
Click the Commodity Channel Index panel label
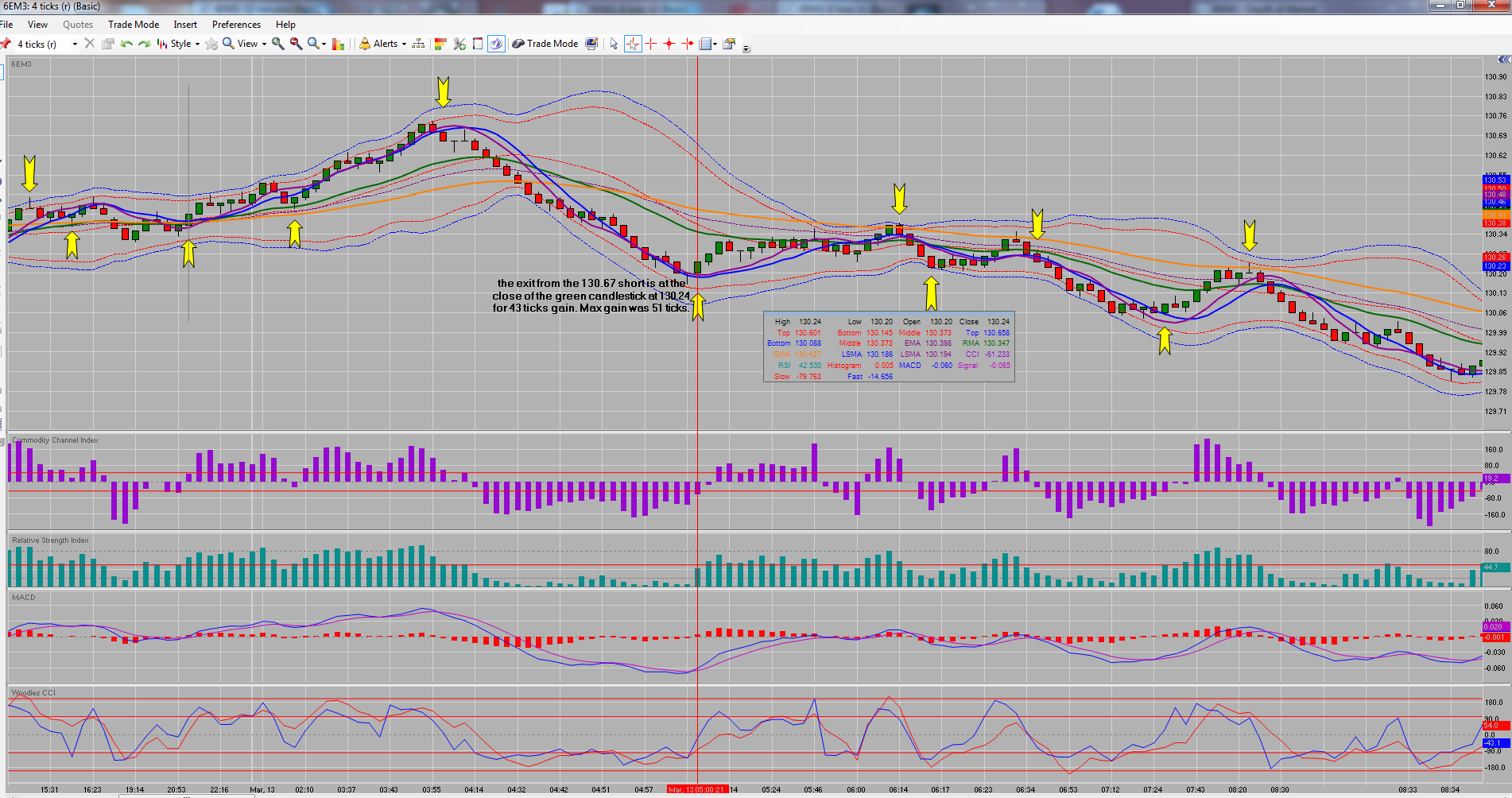(x=55, y=440)
